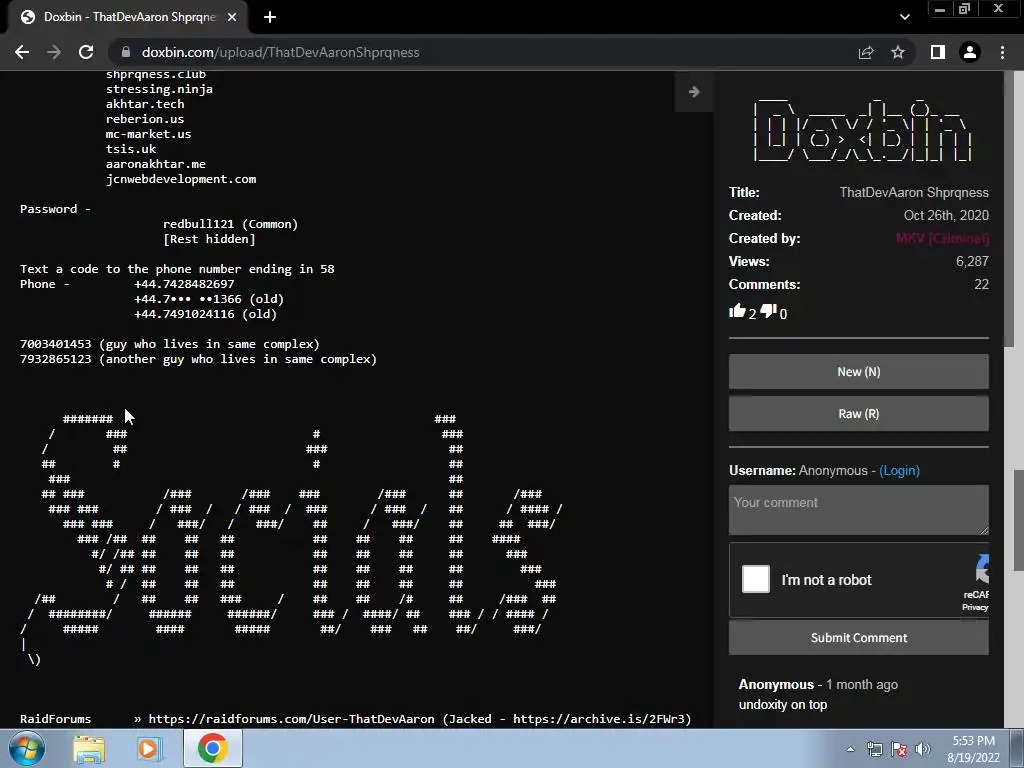1024x768 pixels.
Task: Click the Anonymous commenter name
Action: (776, 684)
